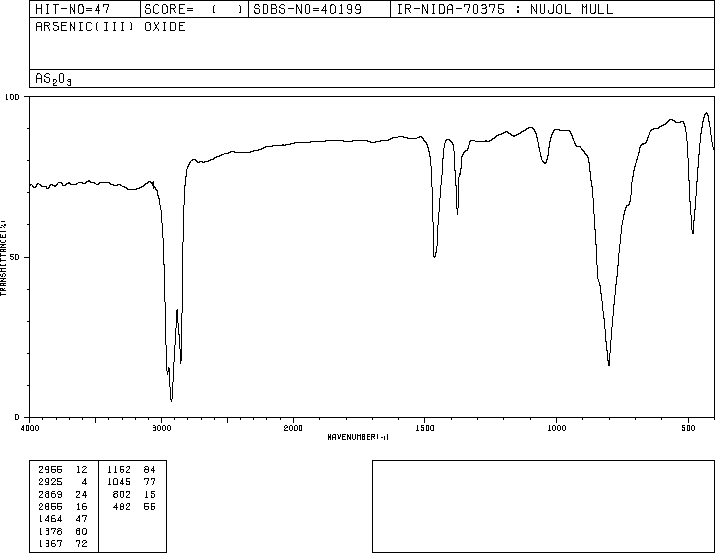Click the HIT-NO=47 header cell
The width and height of the screenshot is (715, 553).
[85, 9]
